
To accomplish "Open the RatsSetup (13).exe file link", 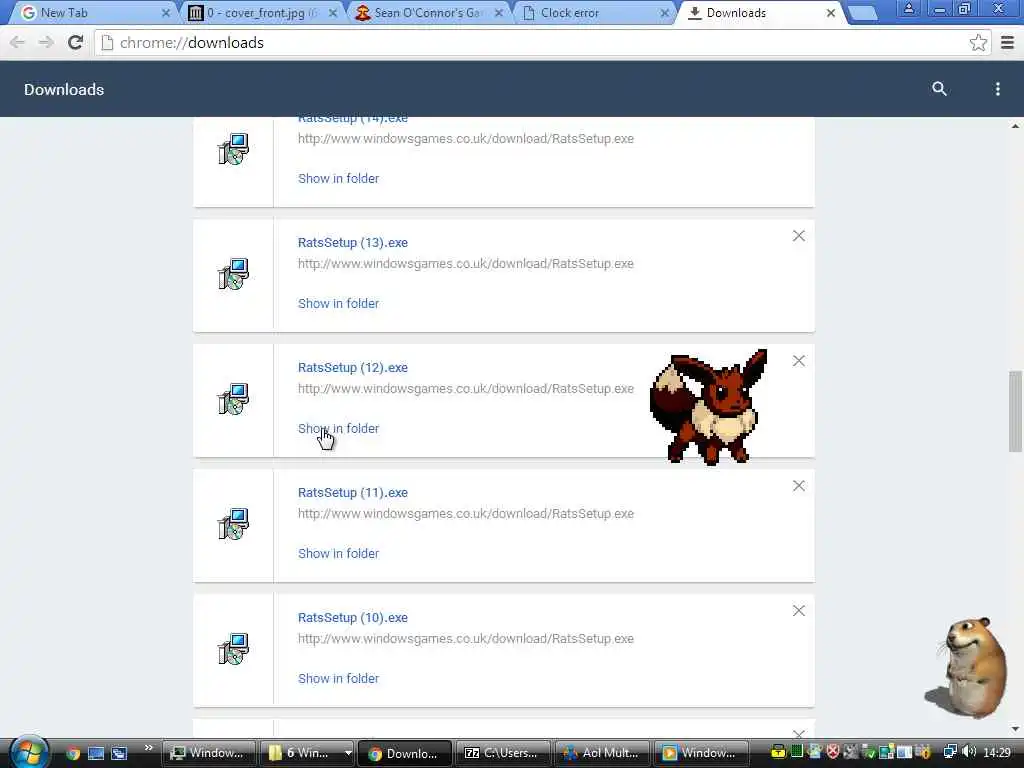I will [353, 242].
